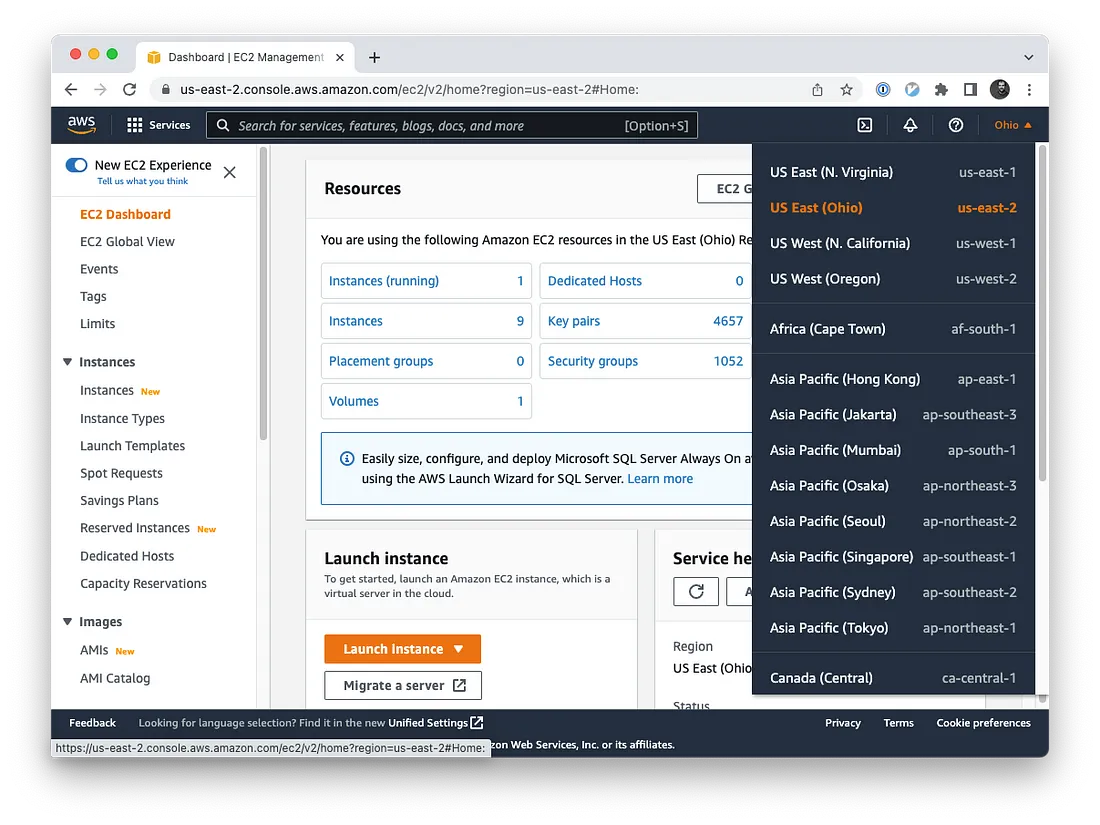Select Canada (Central) region
The image size is (1100, 825).
pyautogui.click(x=893, y=678)
